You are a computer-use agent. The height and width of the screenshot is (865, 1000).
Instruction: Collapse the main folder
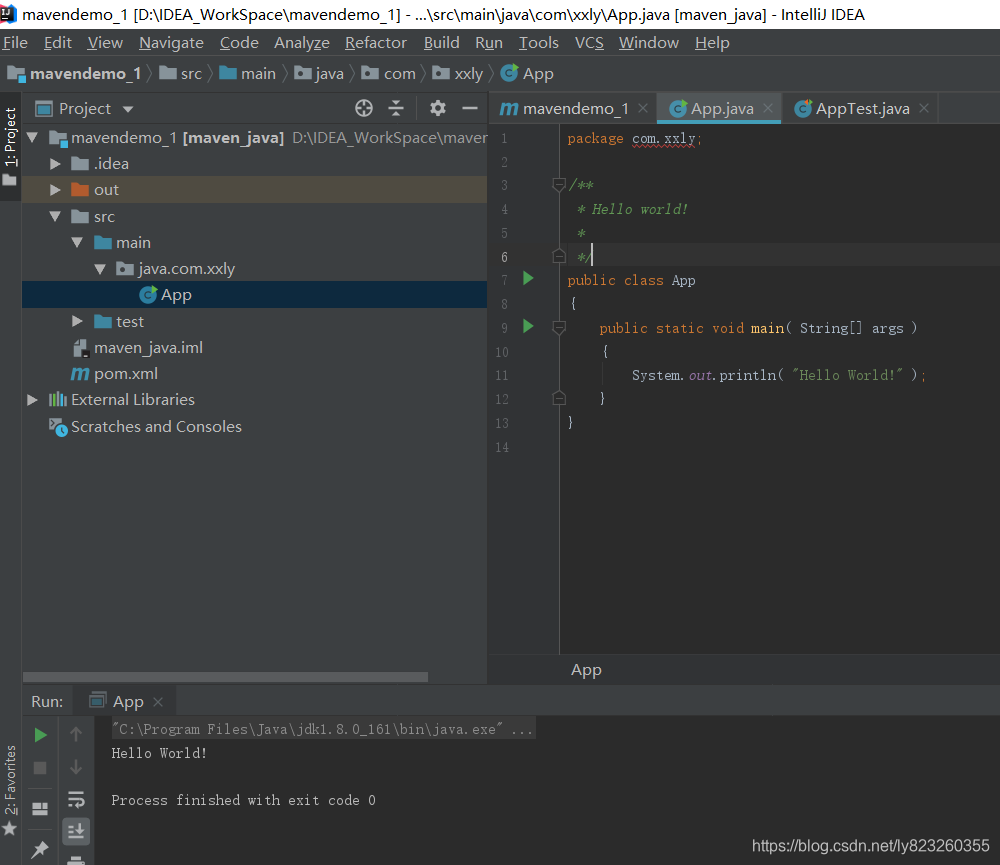click(78, 242)
